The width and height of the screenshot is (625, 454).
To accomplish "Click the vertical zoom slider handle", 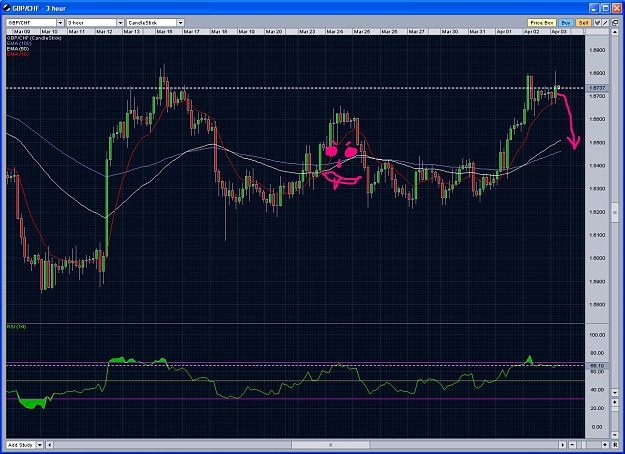I will (x=615, y=409).
